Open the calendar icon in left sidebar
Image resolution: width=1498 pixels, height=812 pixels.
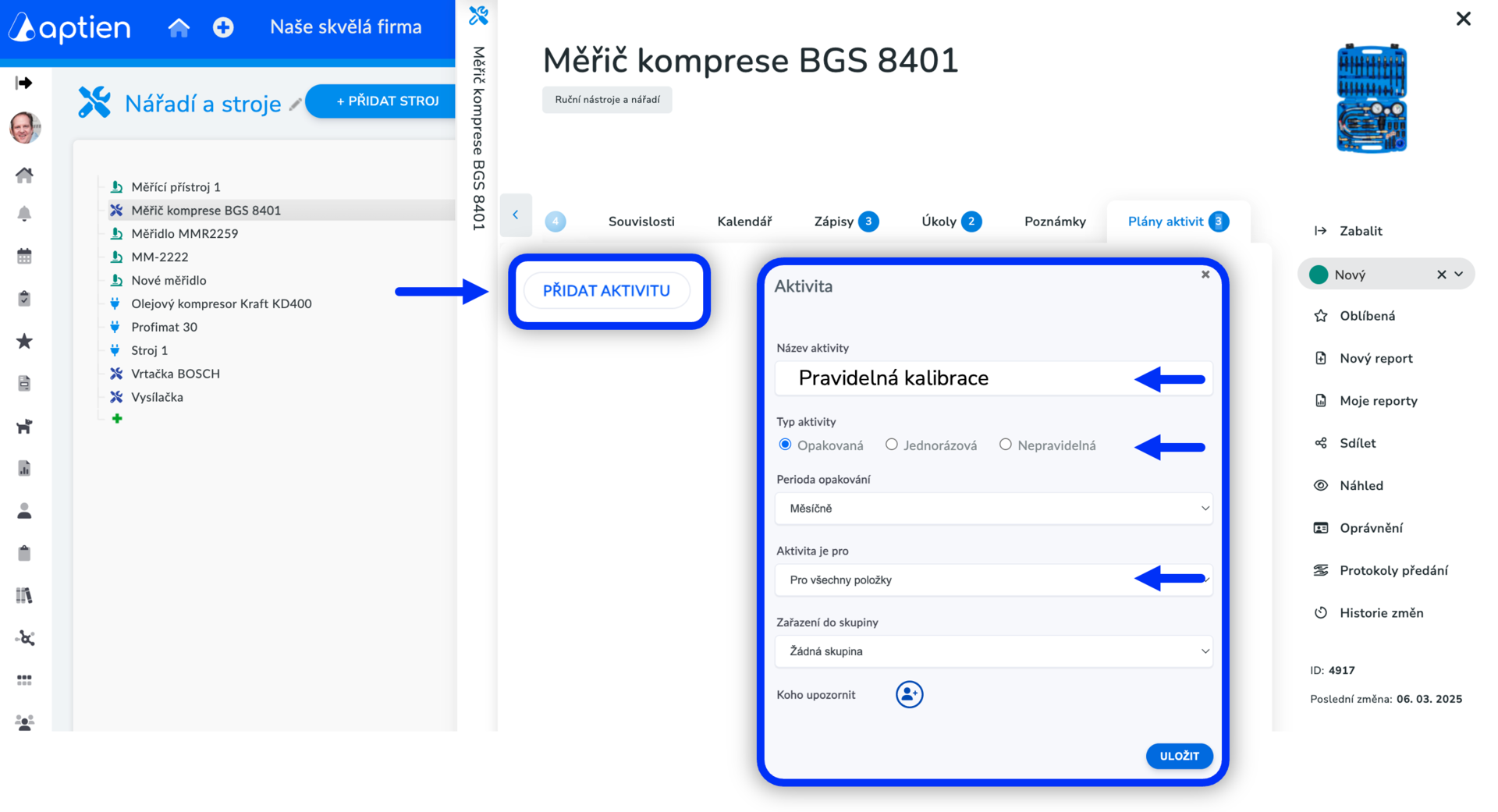click(25, 256)
